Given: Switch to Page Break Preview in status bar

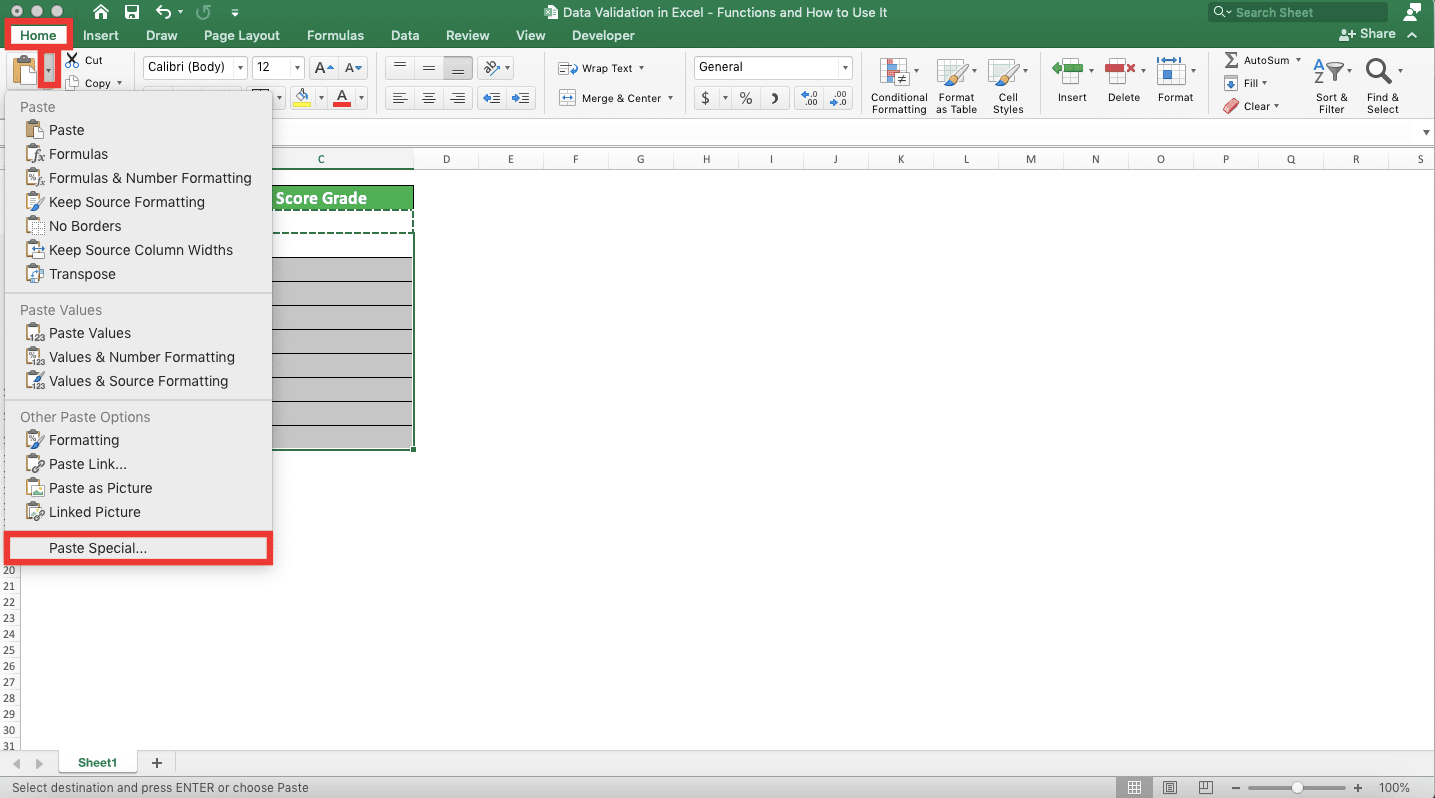Looking at the screenshot, I should (1206, 787).
